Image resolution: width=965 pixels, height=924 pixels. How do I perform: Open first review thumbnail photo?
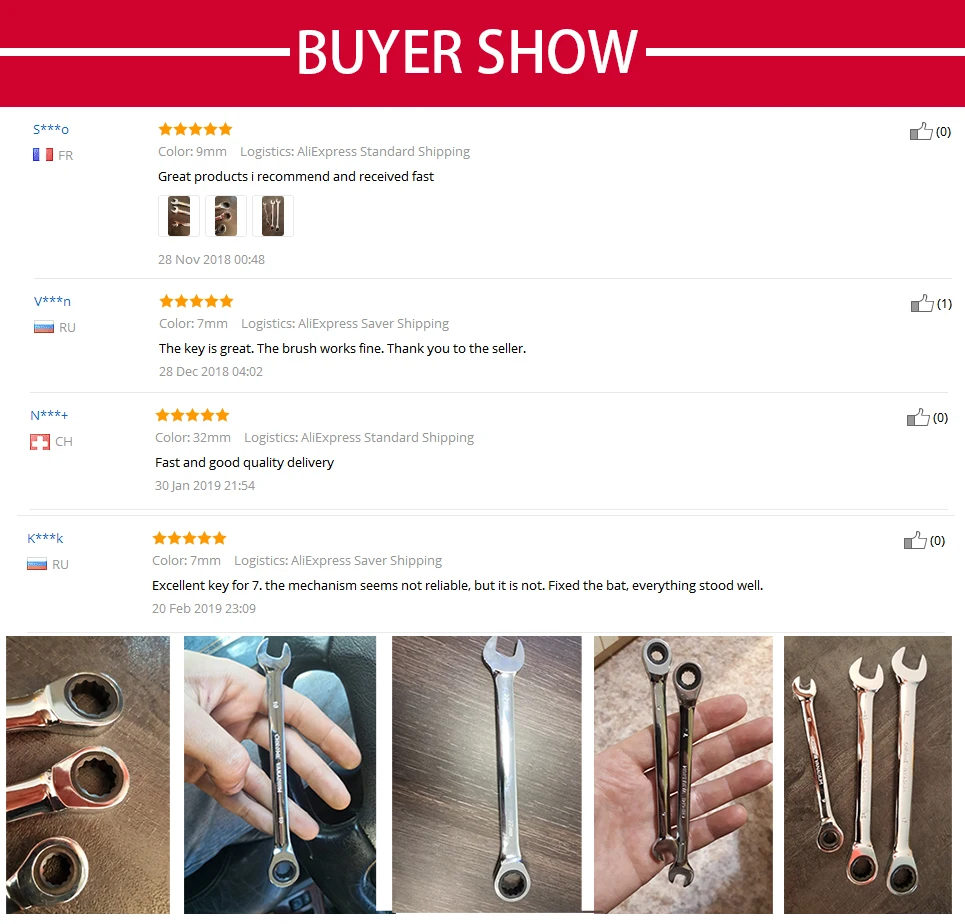click(x=178, y=216)
